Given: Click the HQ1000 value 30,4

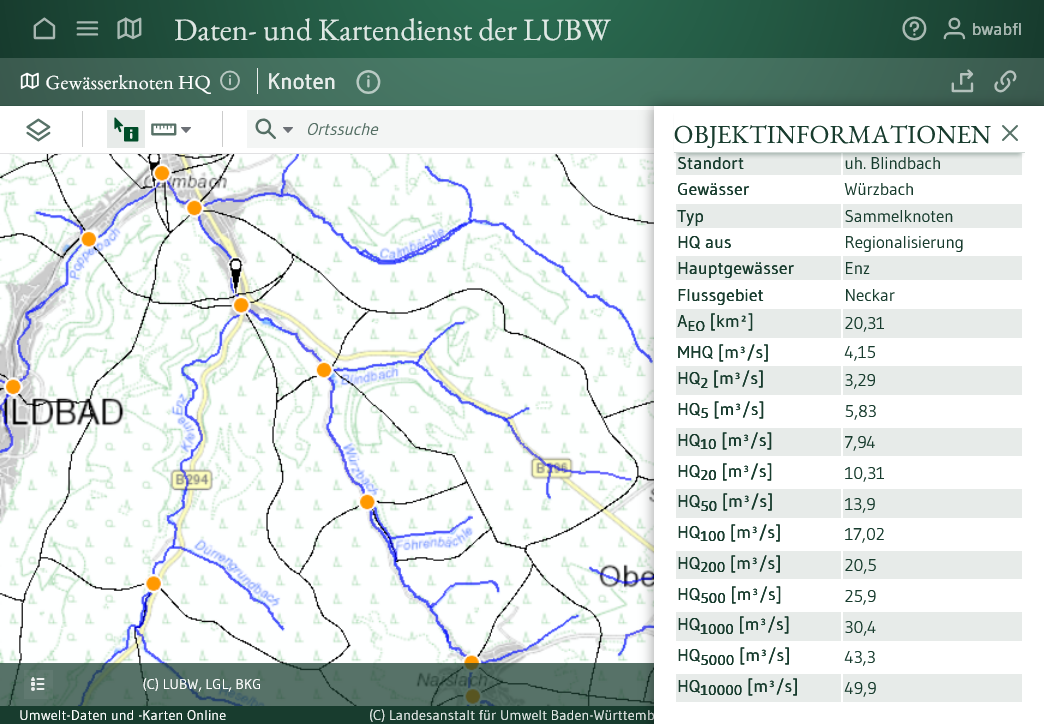Looking at the screenshot, I should tap(860, 627).
